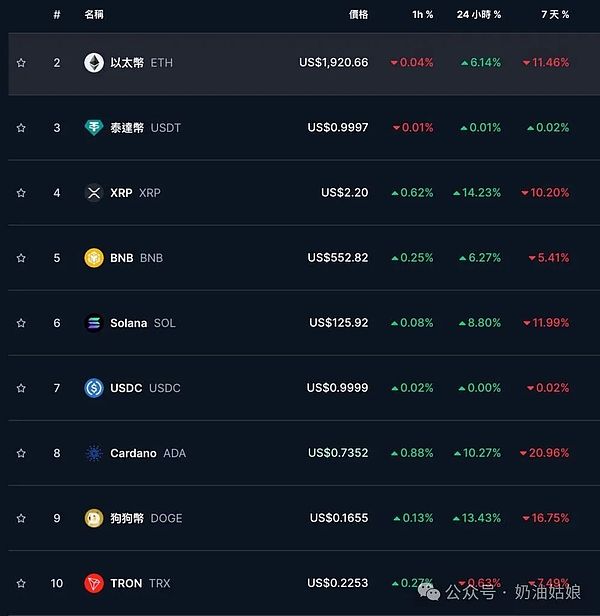The image size is (600, 616).
Task: Sort by the 名稱 column header
Action: click(x=95, y=14)
